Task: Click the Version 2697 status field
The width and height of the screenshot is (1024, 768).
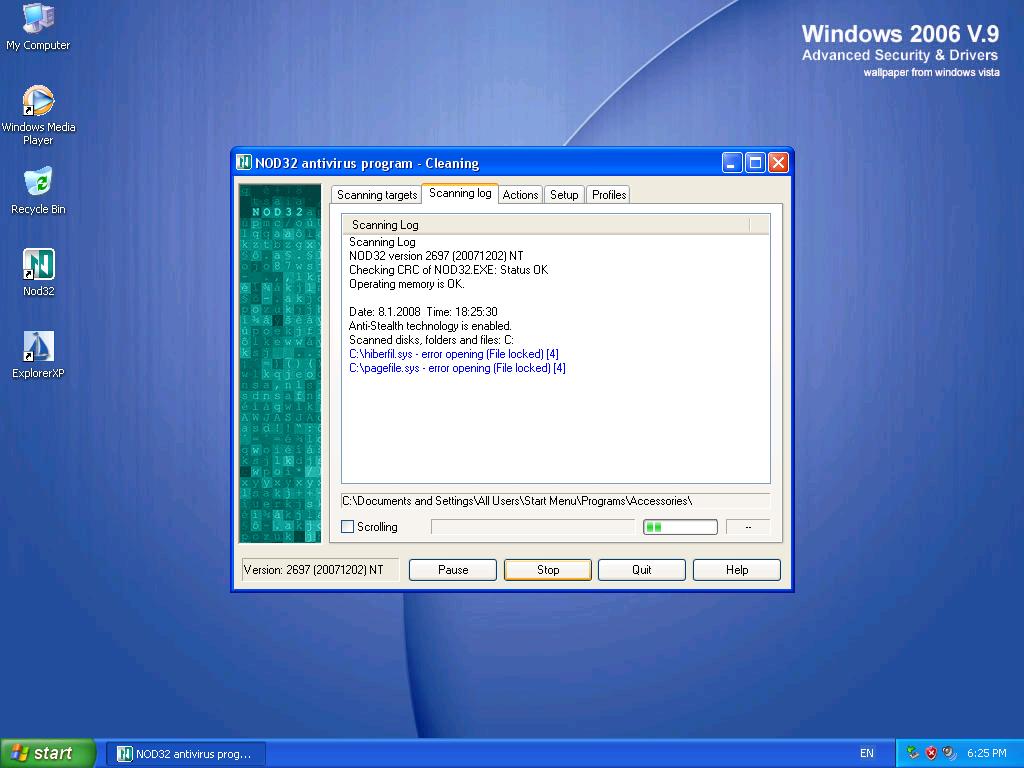Action: coord(320,569)
